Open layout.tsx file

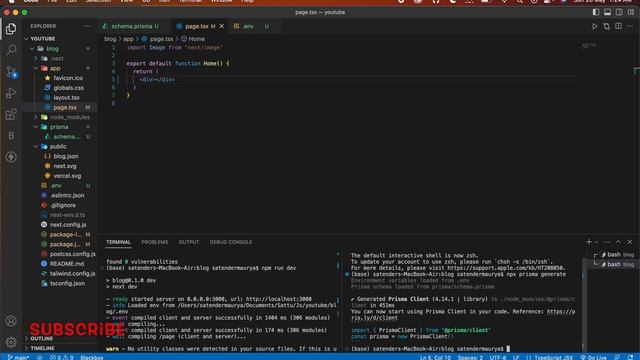click(x=66, y=98)
